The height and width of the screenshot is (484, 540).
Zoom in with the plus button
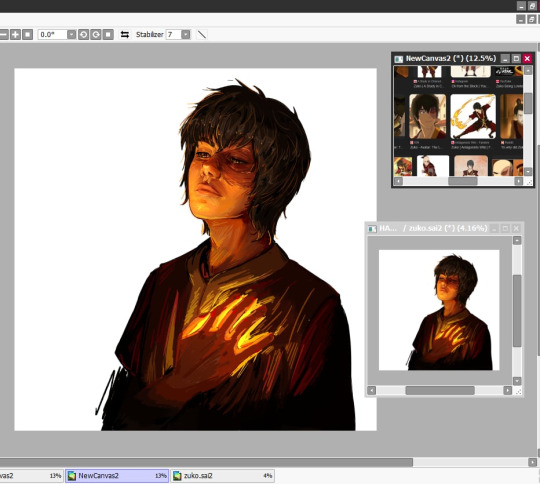click(x=15, y=34)
